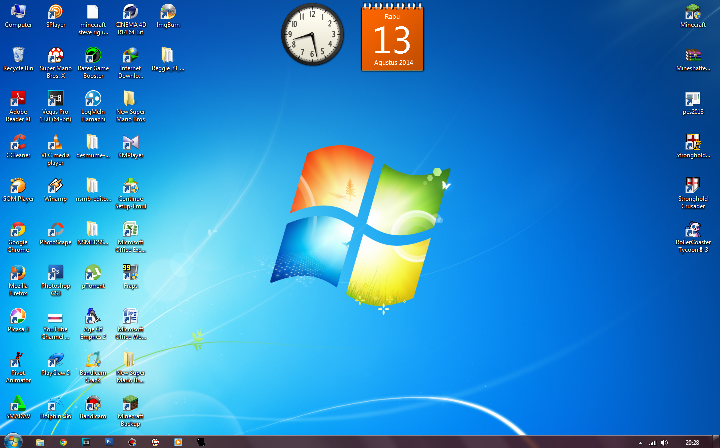
Task: Launch the Dolphin emulator shortcut
Action: tap(56, 408)
